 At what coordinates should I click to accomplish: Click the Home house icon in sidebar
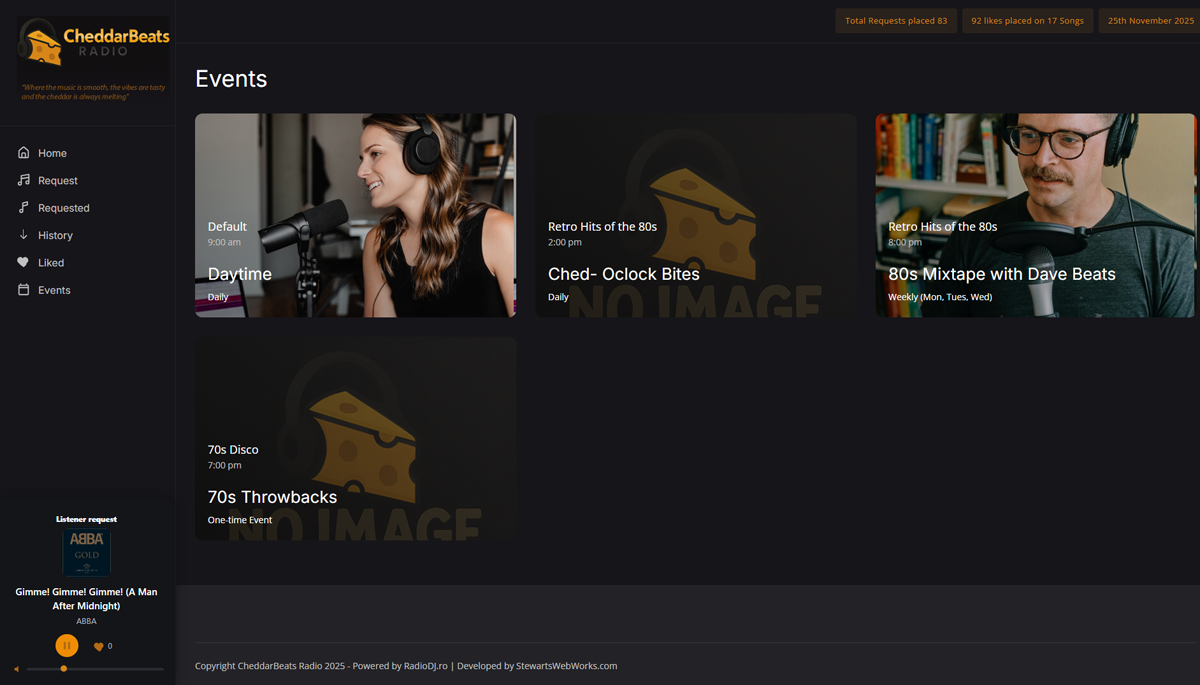[x=24, y=153]
